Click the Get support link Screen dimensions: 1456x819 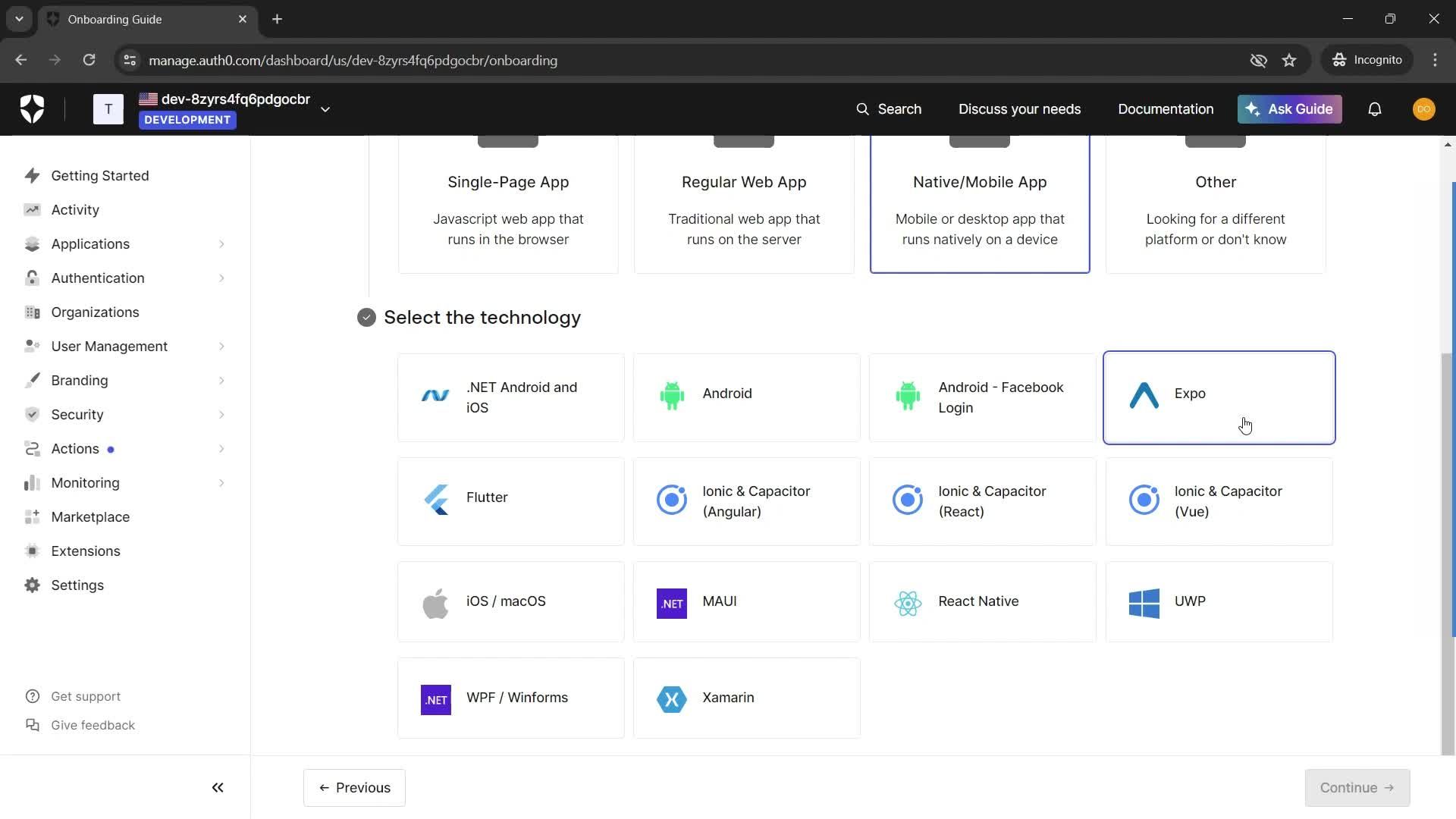[x=73, y=696]
